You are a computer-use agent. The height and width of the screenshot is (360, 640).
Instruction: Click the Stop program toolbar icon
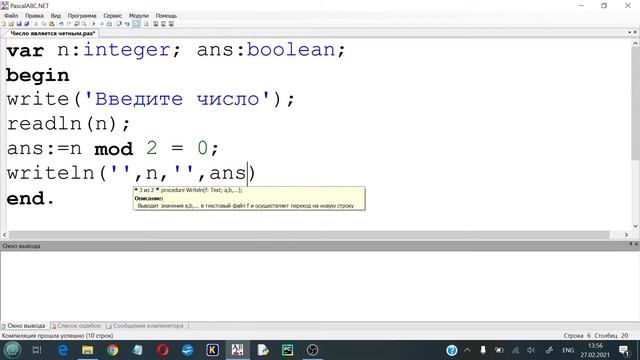(x=102, y=24)
